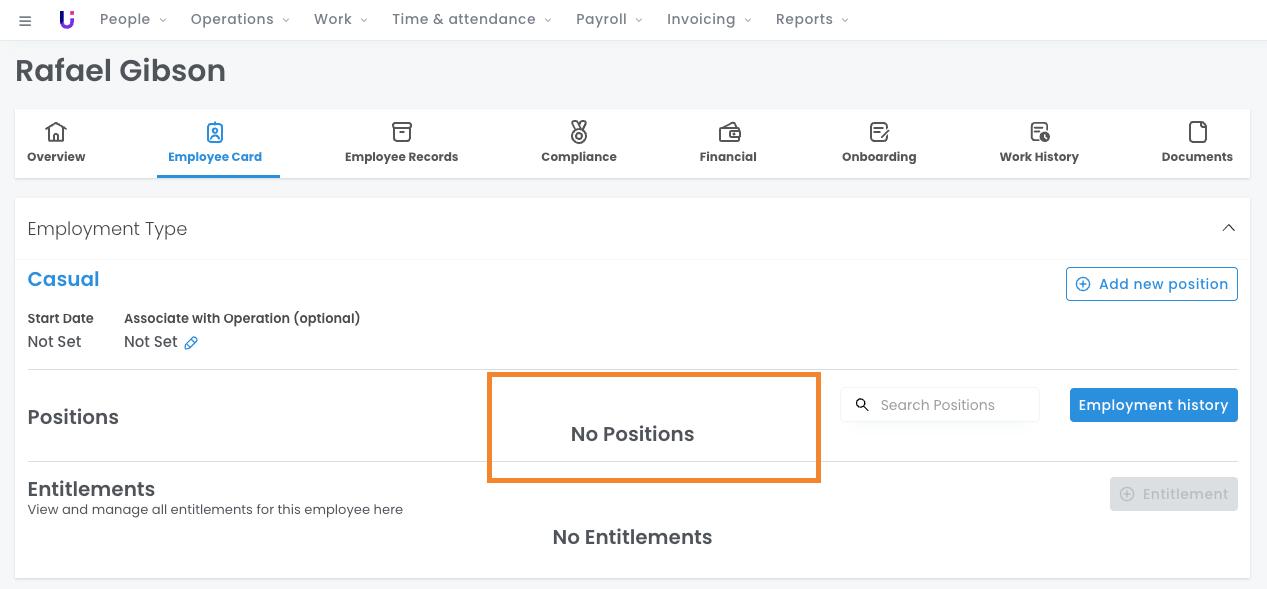Open the Overview house icon tab

coord(56,143)
